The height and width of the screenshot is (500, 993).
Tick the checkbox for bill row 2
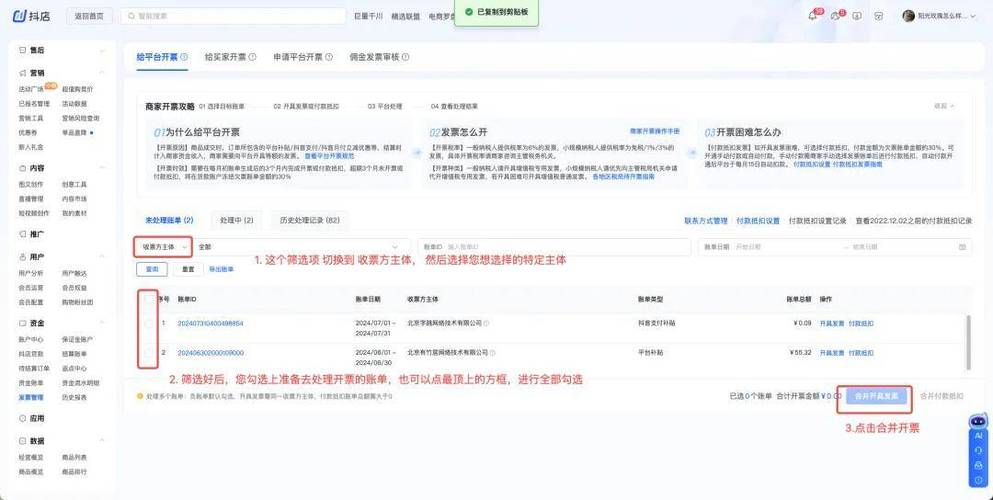tap(149, 353)
